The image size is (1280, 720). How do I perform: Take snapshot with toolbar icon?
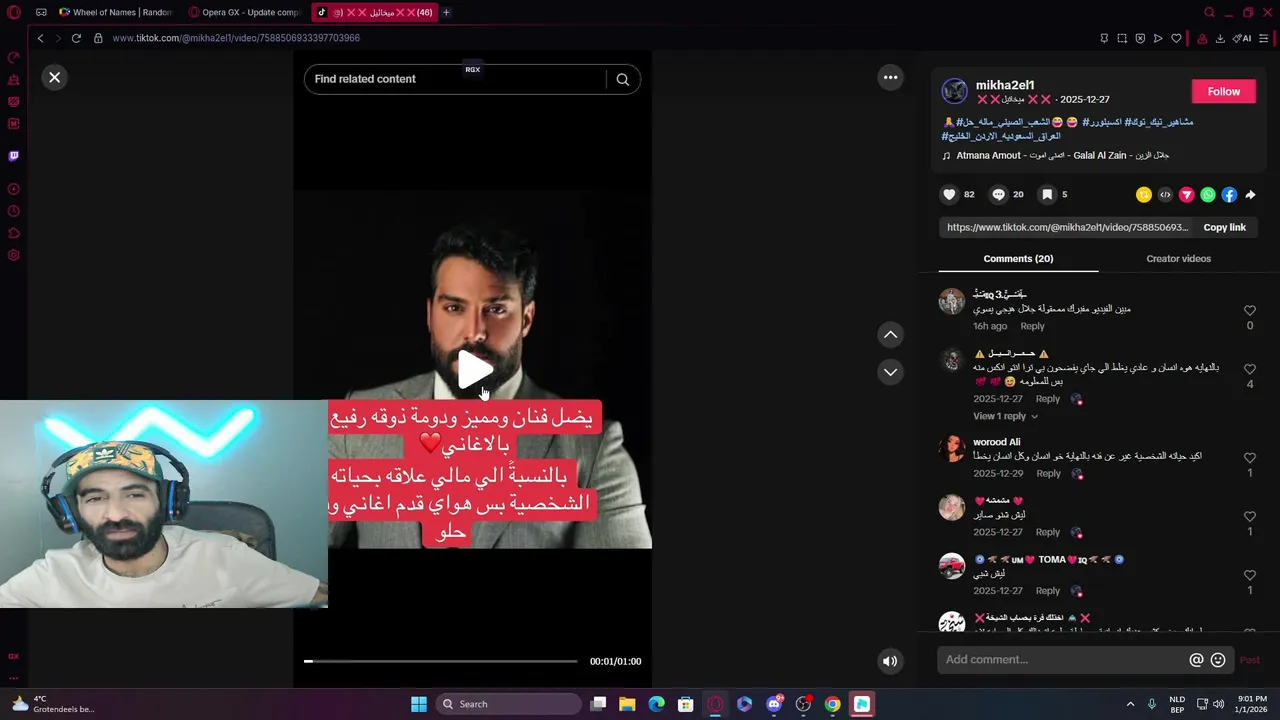[x=1122, y=38]
